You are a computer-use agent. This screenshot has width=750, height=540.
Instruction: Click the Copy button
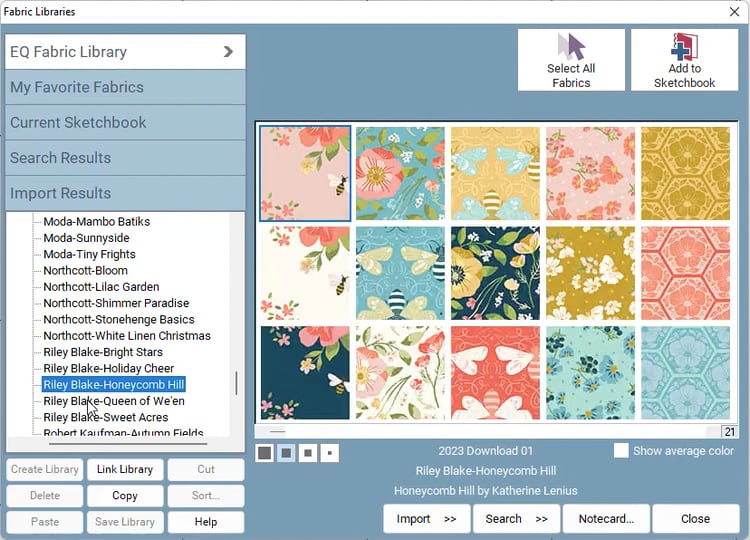pyautogui.click(x=125, y=496)
